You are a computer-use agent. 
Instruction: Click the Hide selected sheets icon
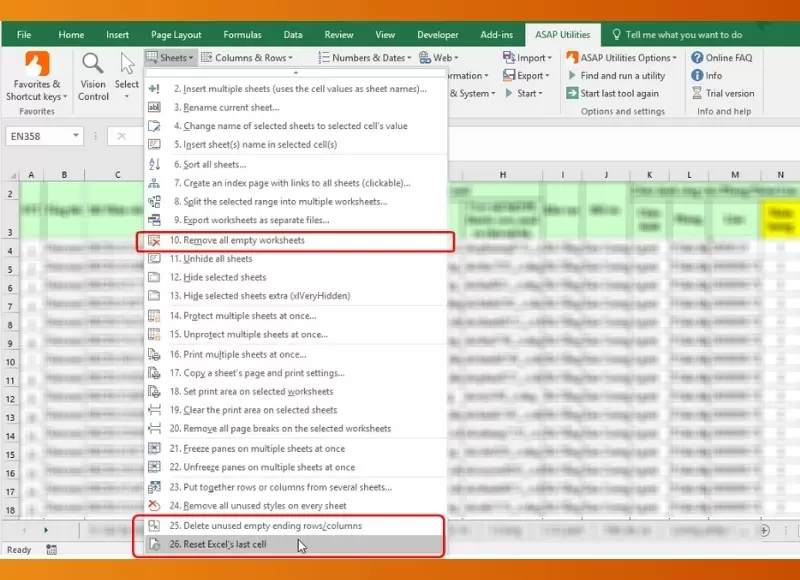coord(154,277)
